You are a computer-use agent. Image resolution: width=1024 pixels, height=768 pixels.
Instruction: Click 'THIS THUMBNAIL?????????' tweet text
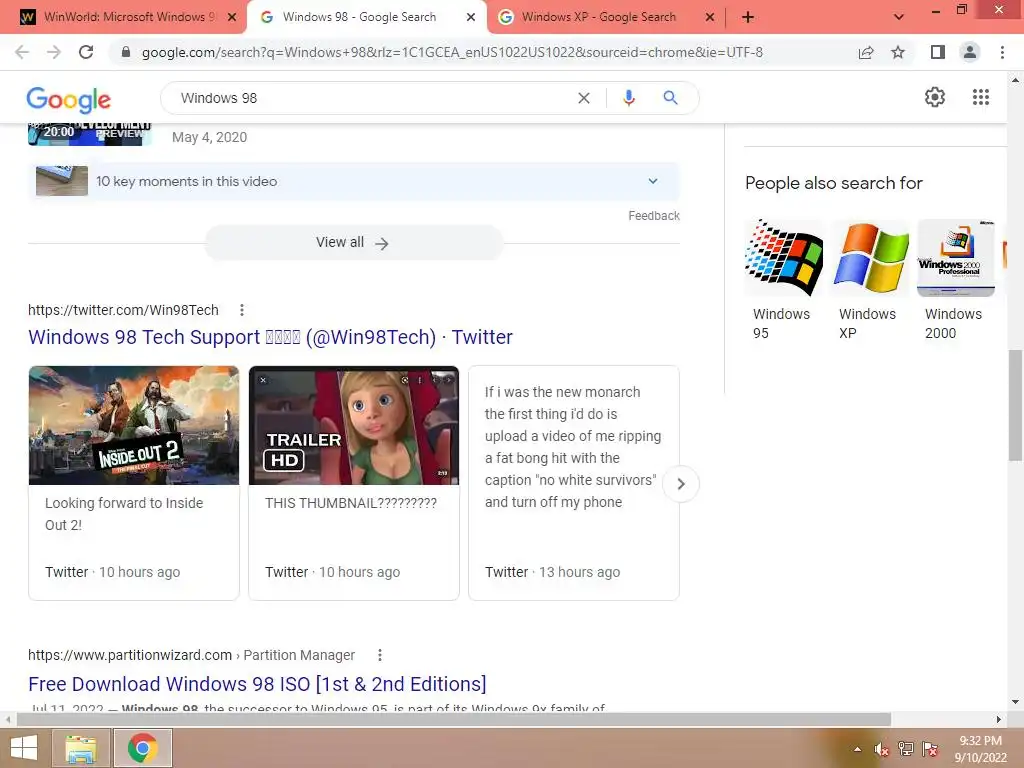point(351,504)
